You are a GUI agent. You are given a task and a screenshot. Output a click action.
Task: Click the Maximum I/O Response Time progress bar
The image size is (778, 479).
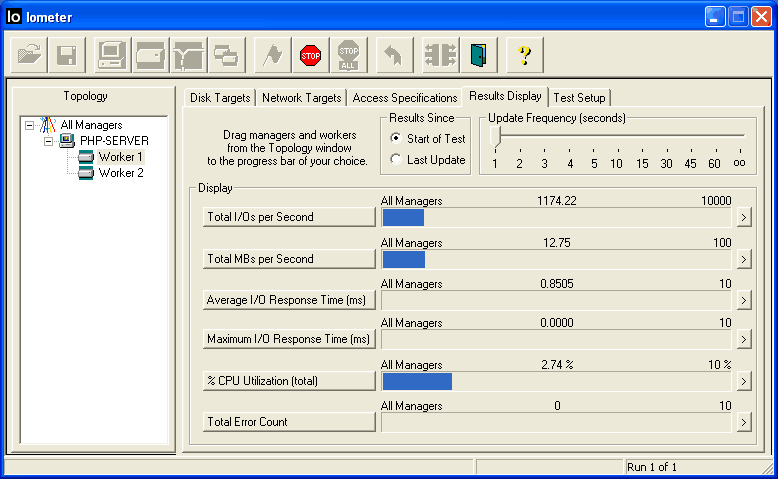tap(556, 340)
